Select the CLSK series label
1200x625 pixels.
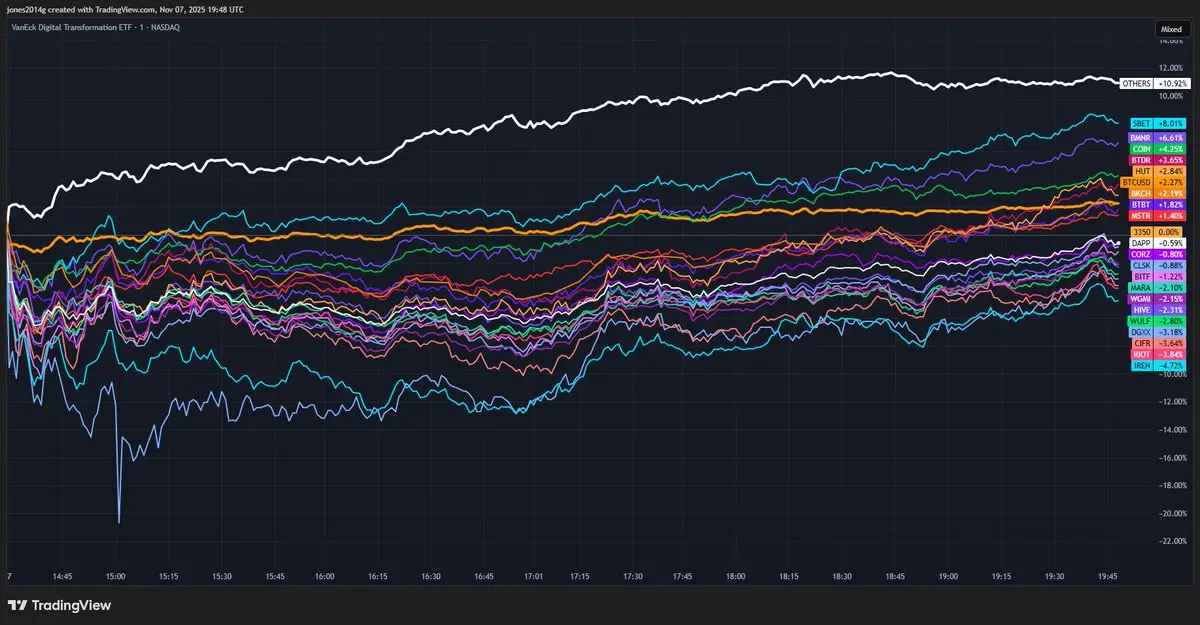1141,265
